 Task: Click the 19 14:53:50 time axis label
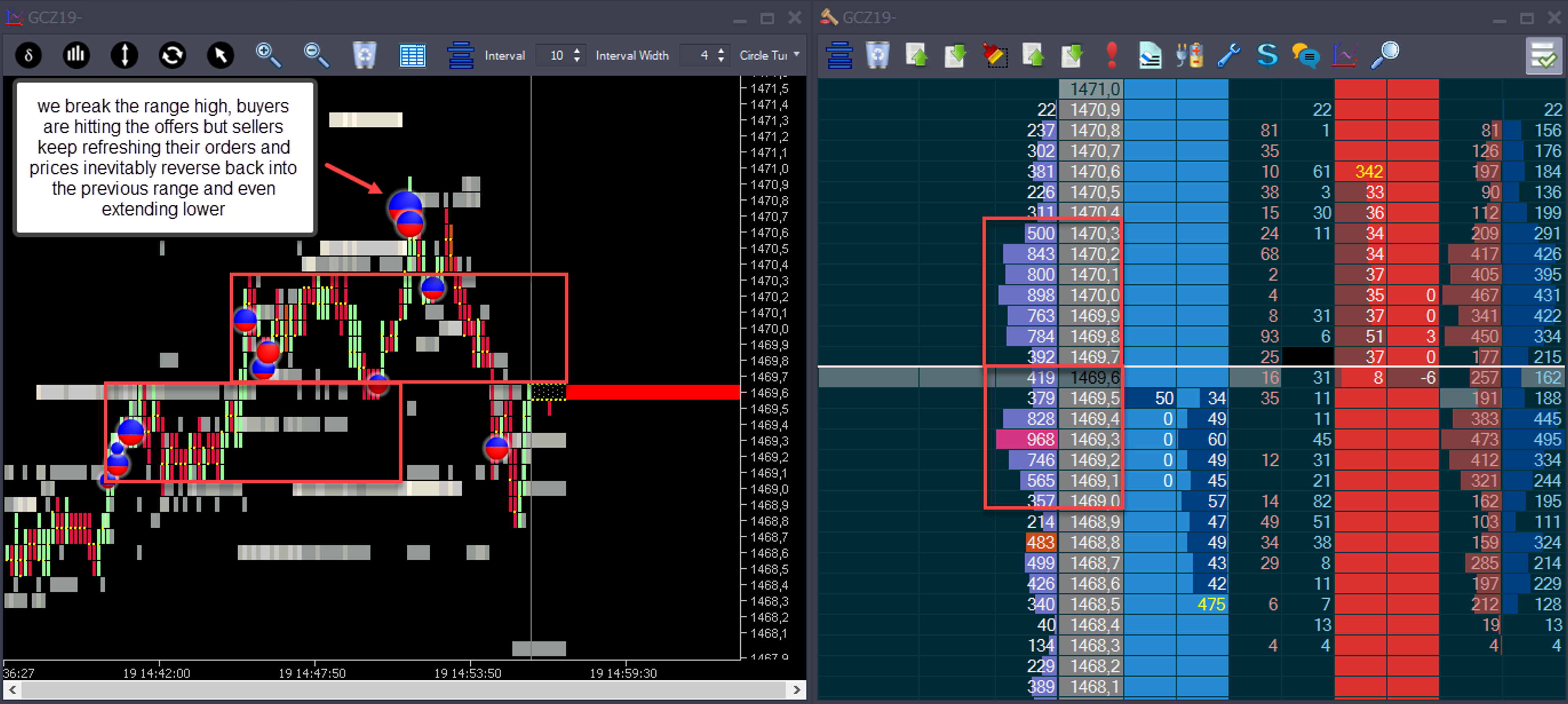[468, 673]
